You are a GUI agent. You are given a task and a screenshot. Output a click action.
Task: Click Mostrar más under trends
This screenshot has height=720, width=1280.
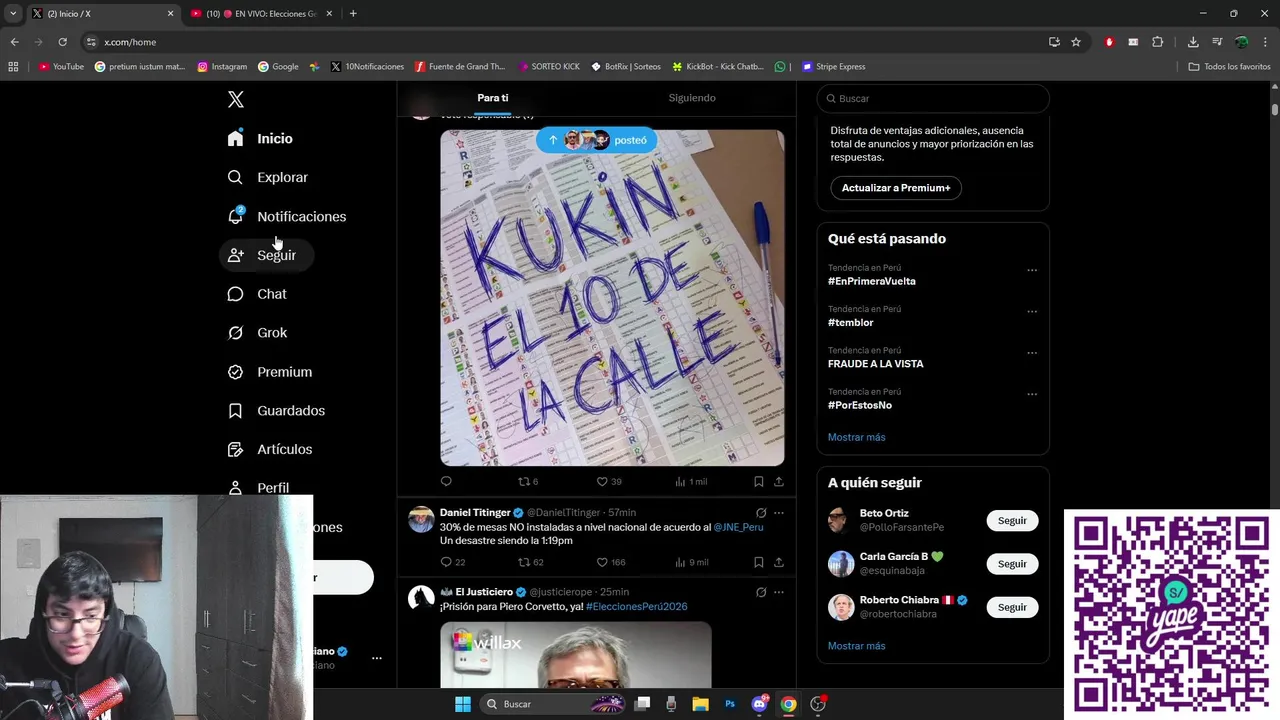(x=856, y=437)
